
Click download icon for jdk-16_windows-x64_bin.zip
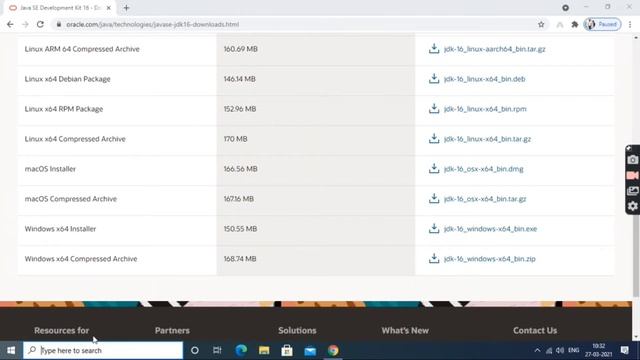point(434,258)
